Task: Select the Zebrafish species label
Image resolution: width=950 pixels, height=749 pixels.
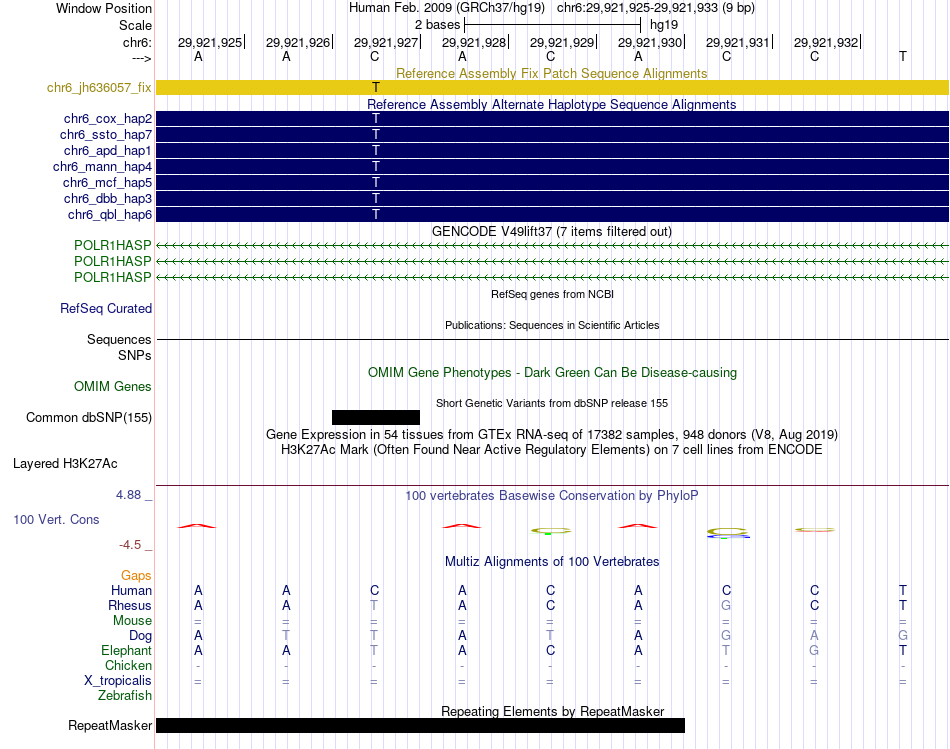Action: click(125, 696)
